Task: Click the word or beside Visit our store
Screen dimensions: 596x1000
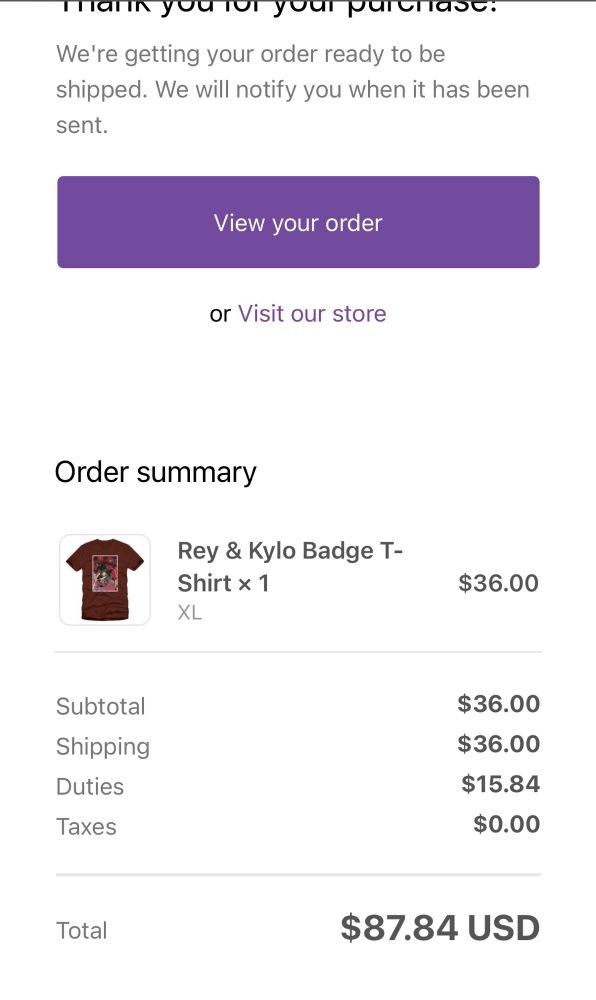Action: click(x=219, y=313)
